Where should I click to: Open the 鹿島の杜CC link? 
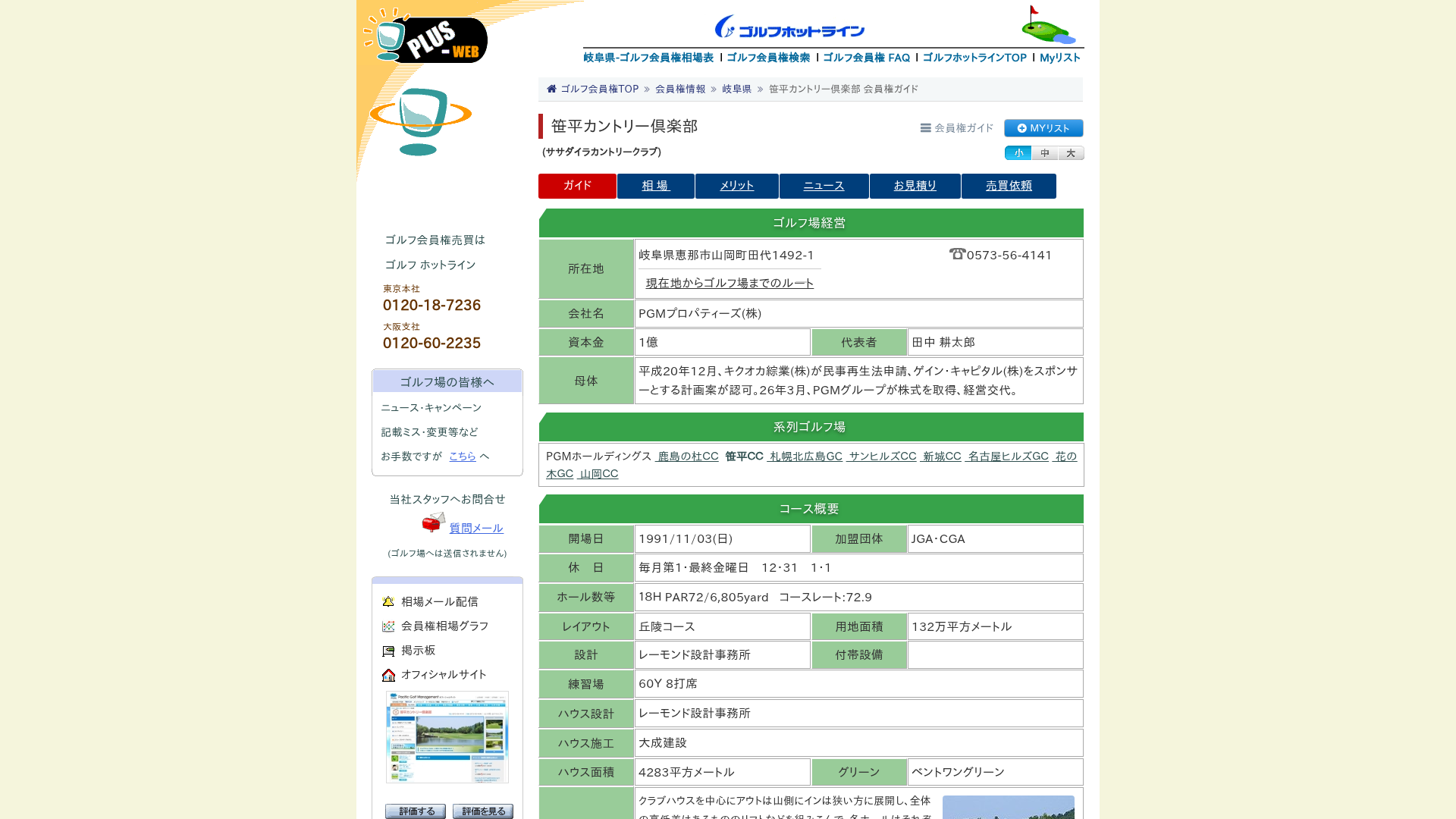tap(687, 456)
